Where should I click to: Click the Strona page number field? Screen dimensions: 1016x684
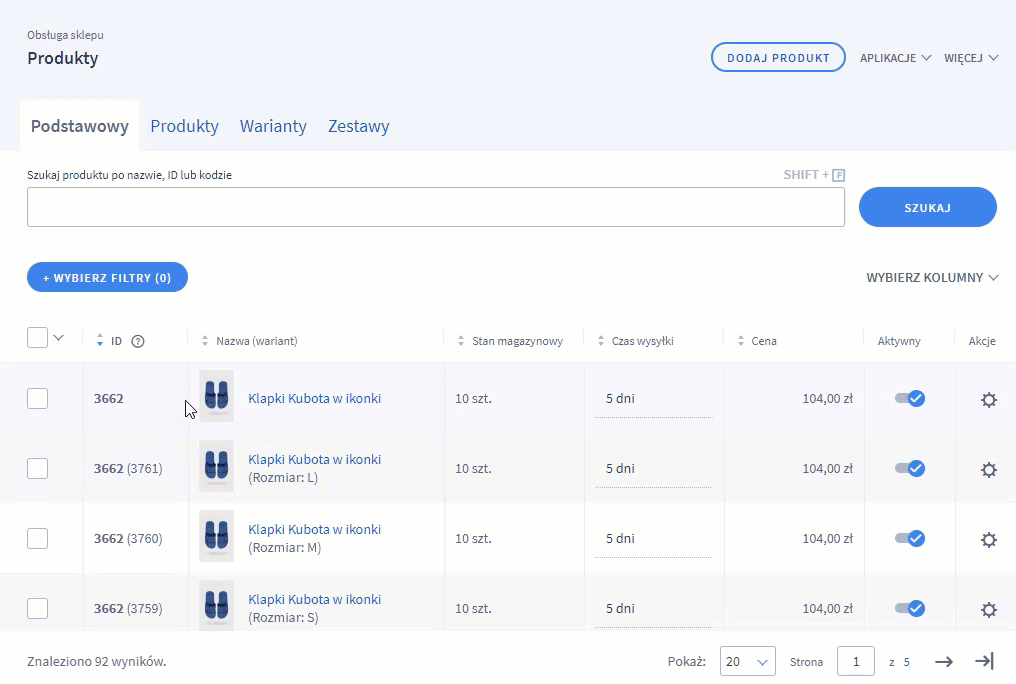click(x=856, y=661)
